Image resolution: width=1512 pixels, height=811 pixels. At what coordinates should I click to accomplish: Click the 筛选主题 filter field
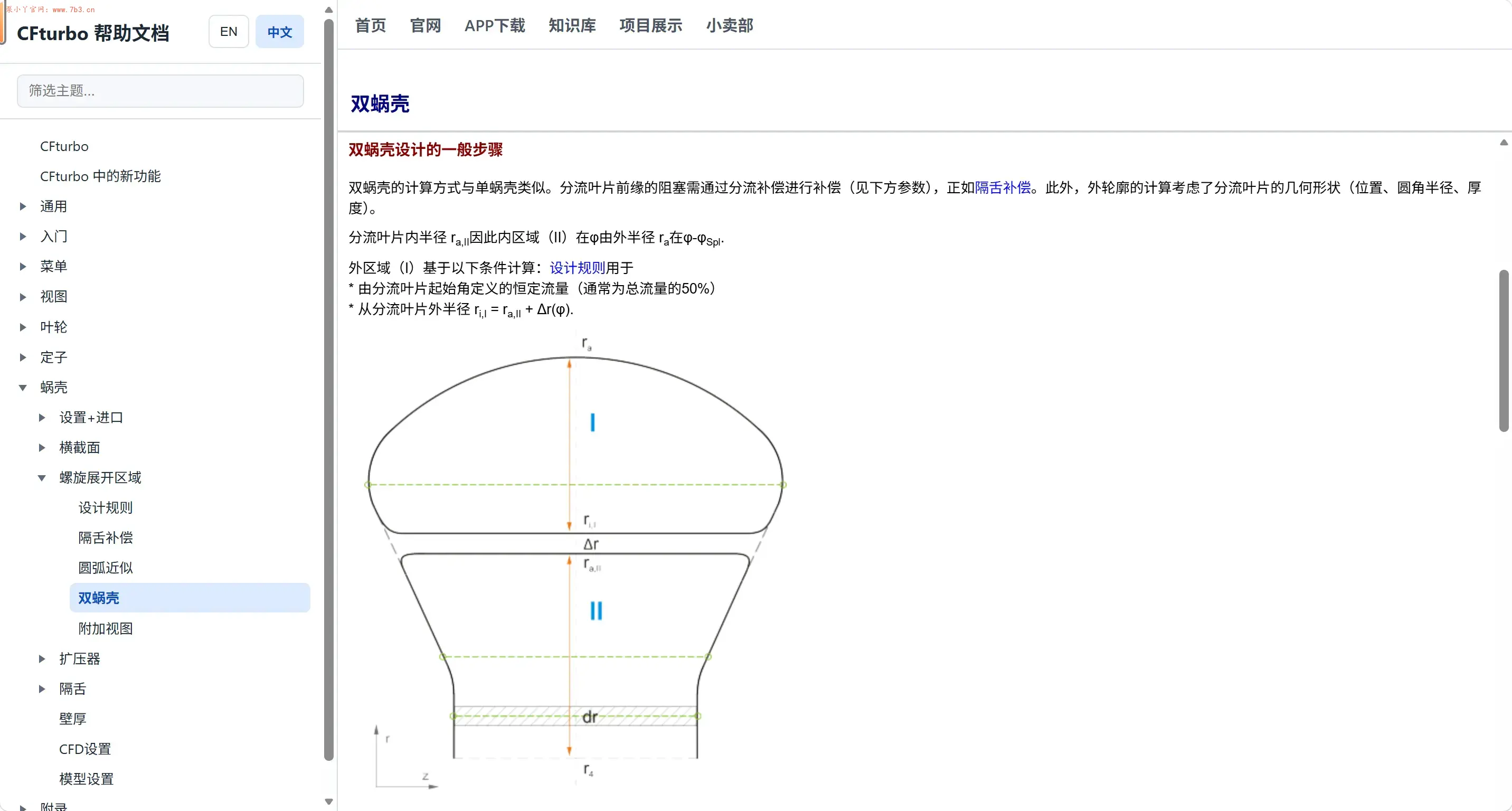tap(160, 91)
